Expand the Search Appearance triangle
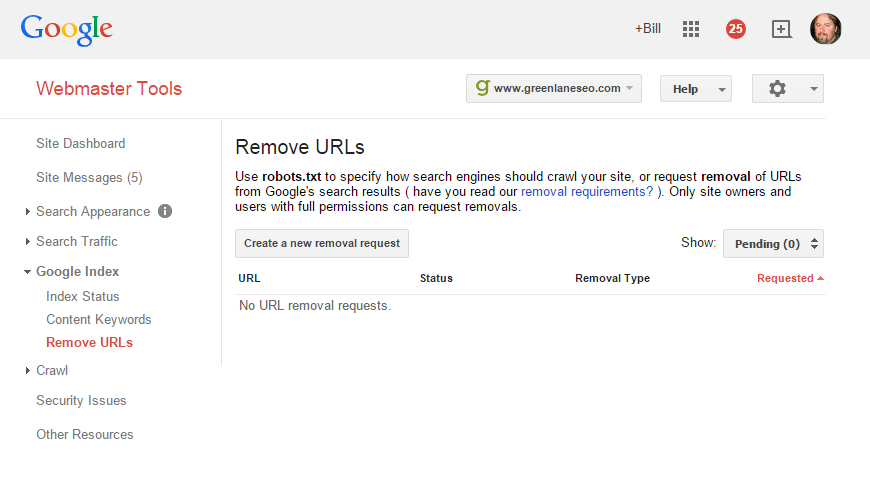 tap(27, 211)
